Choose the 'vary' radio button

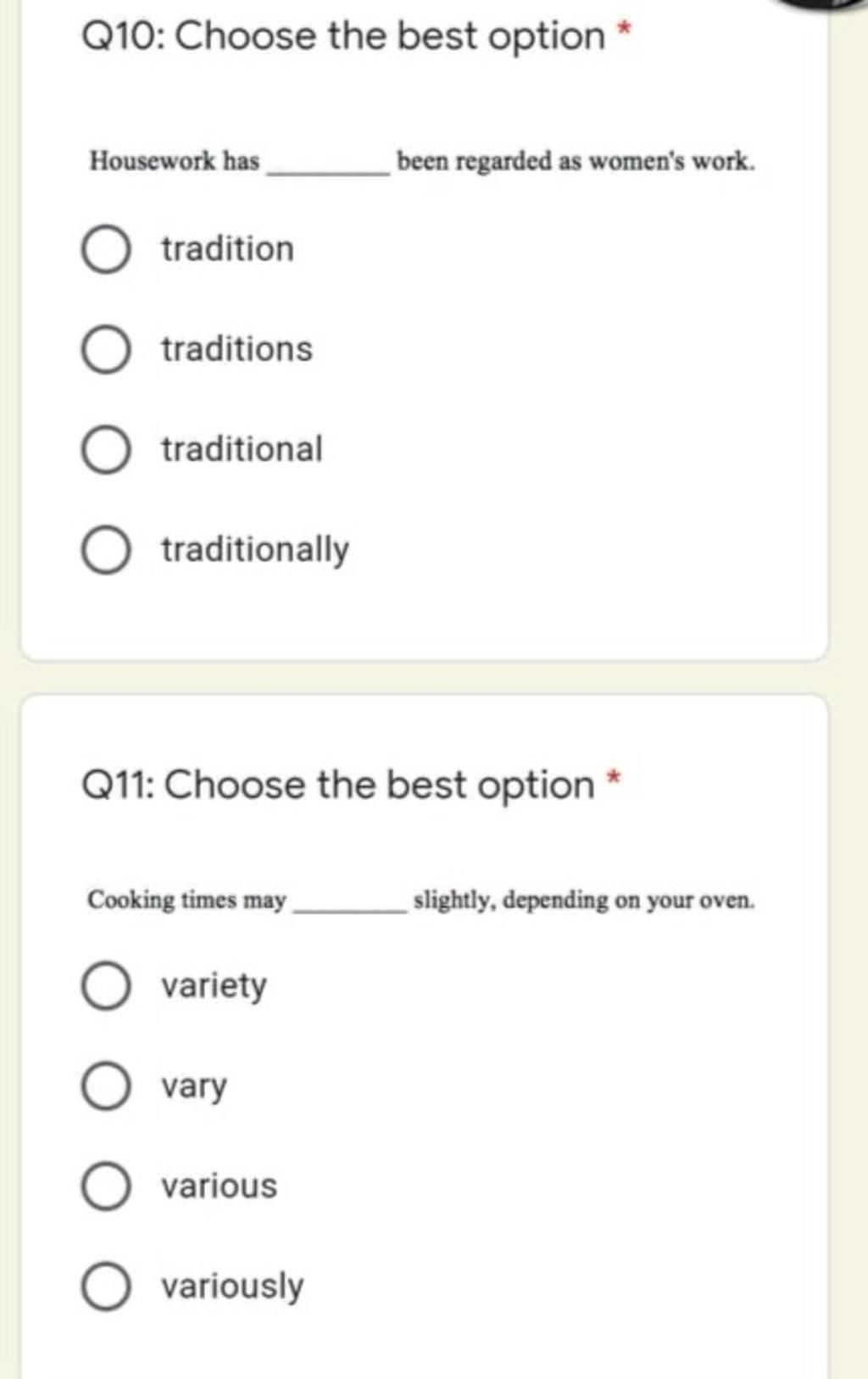click(106, 1086)
